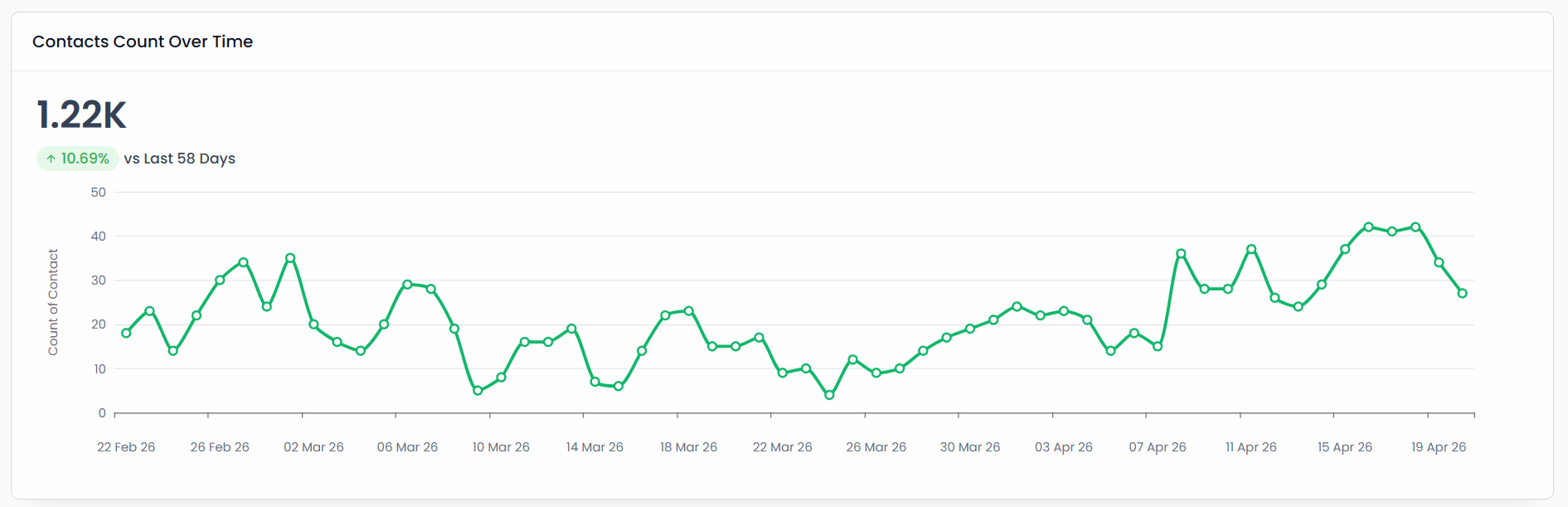Click the data point above 02 Mar 26
The height and width of the screenshot is (507, 1568).
click(x=313, y=324)
